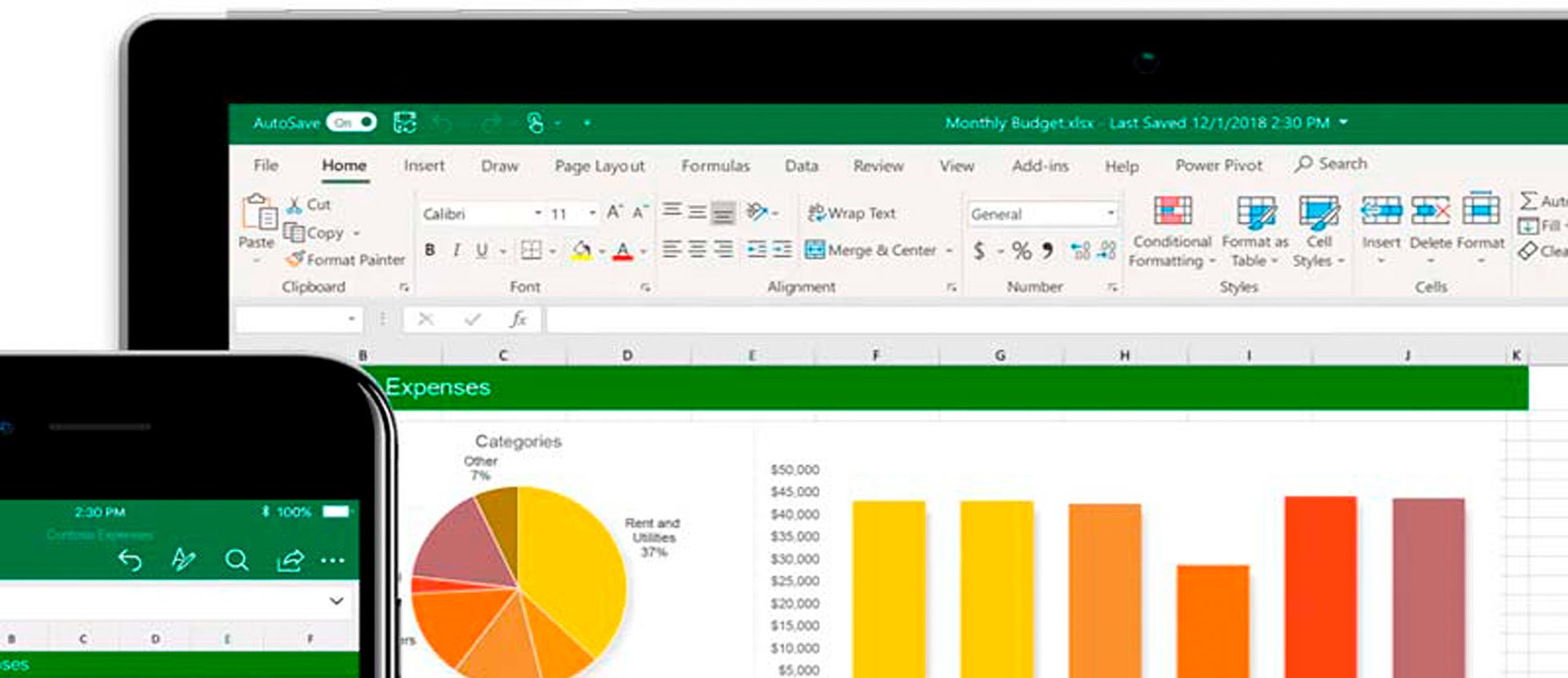1568x678 pixels.
Task: Click the Copy button
Action: click(314, 233)
